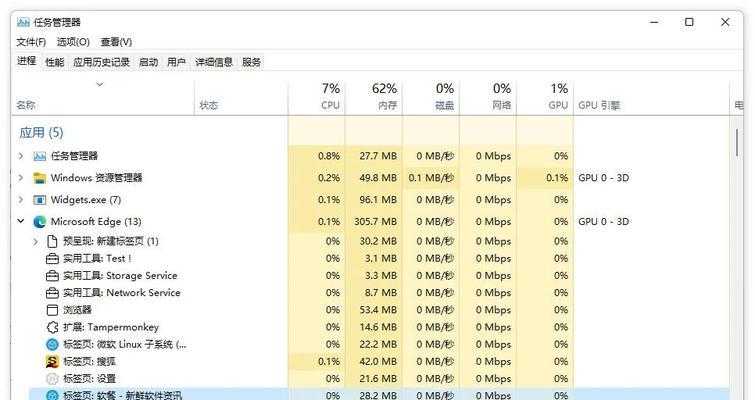Sort processes by the 内存 column header
Screen dimensions: 755x400
374,98
